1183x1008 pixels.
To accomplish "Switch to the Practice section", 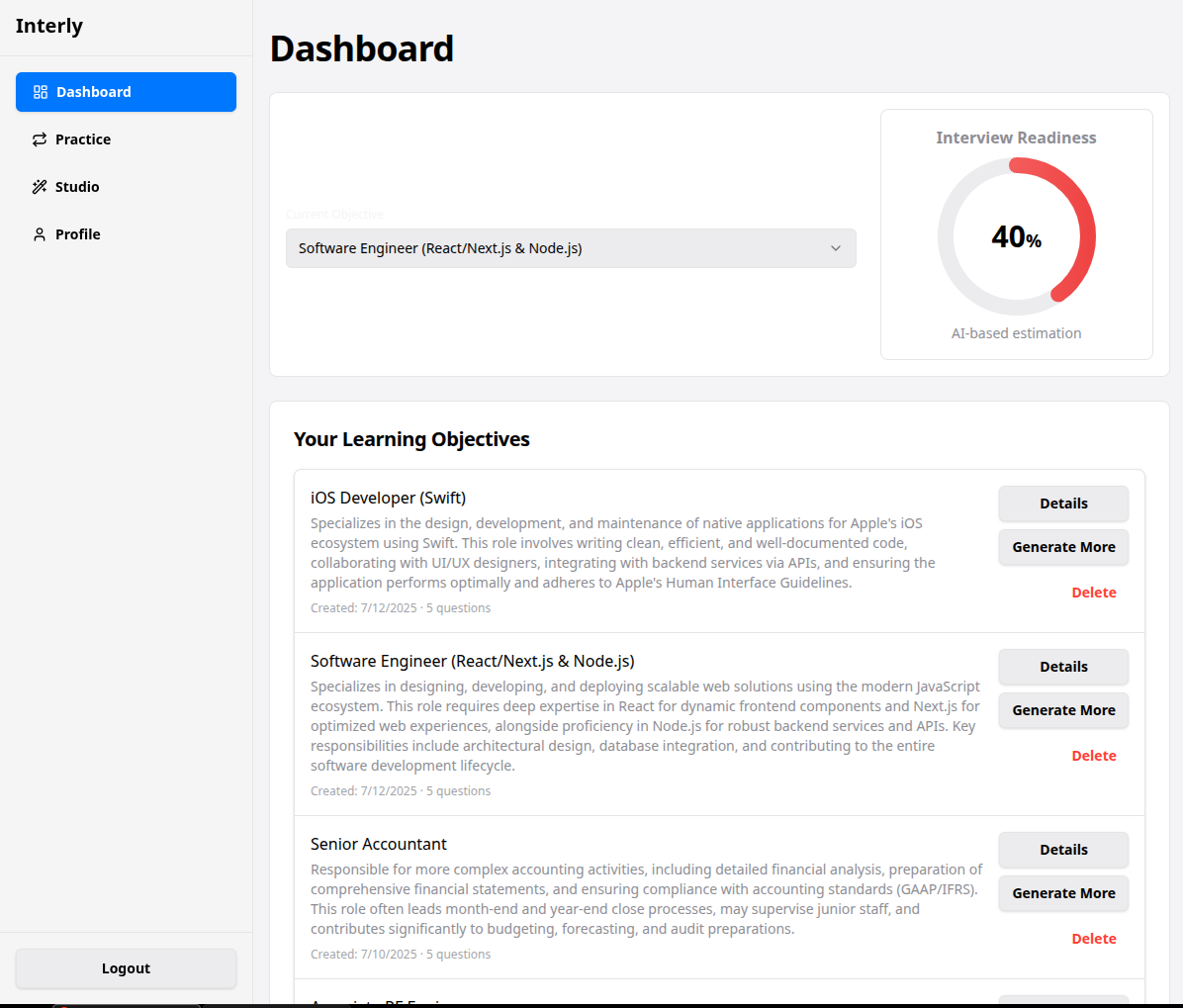I will [x=83, y=138].
